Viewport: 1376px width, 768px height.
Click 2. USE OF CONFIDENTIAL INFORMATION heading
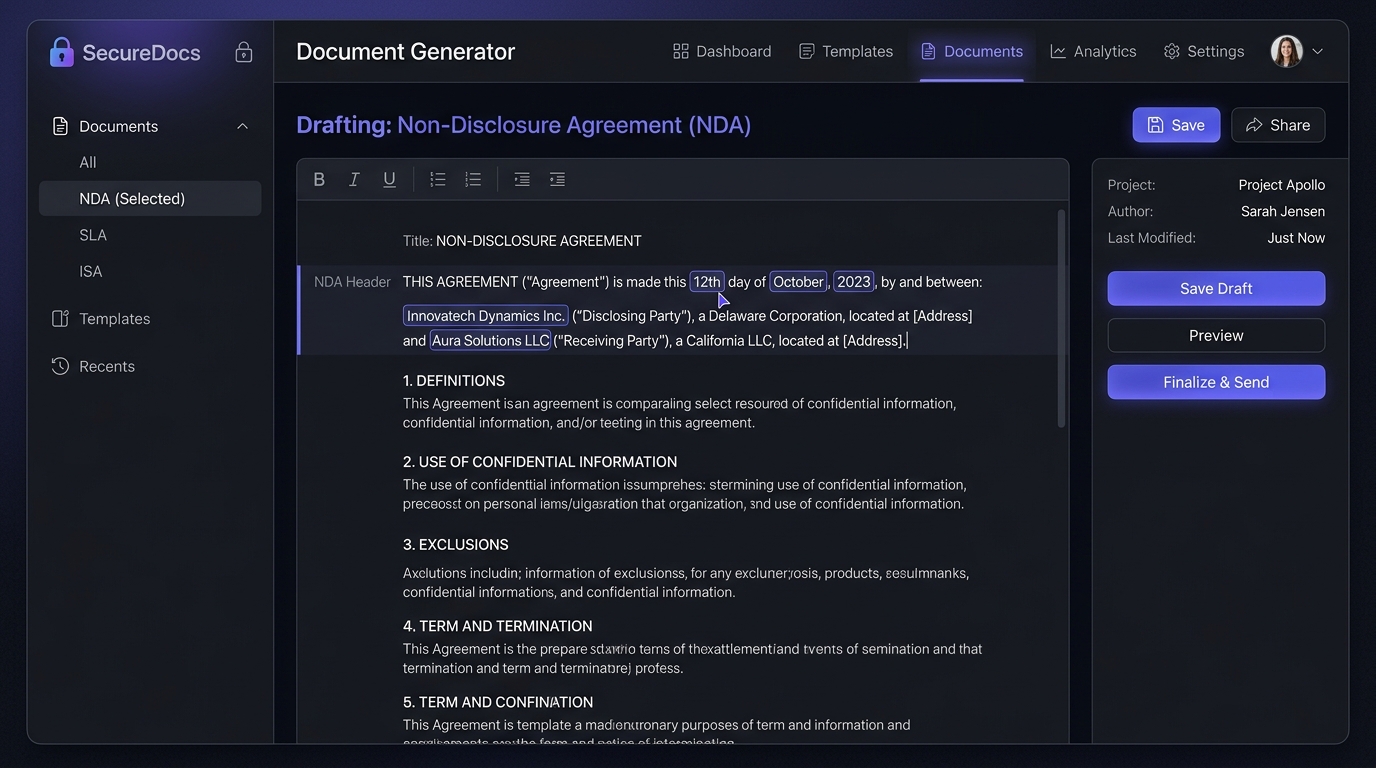coord(540,462)
